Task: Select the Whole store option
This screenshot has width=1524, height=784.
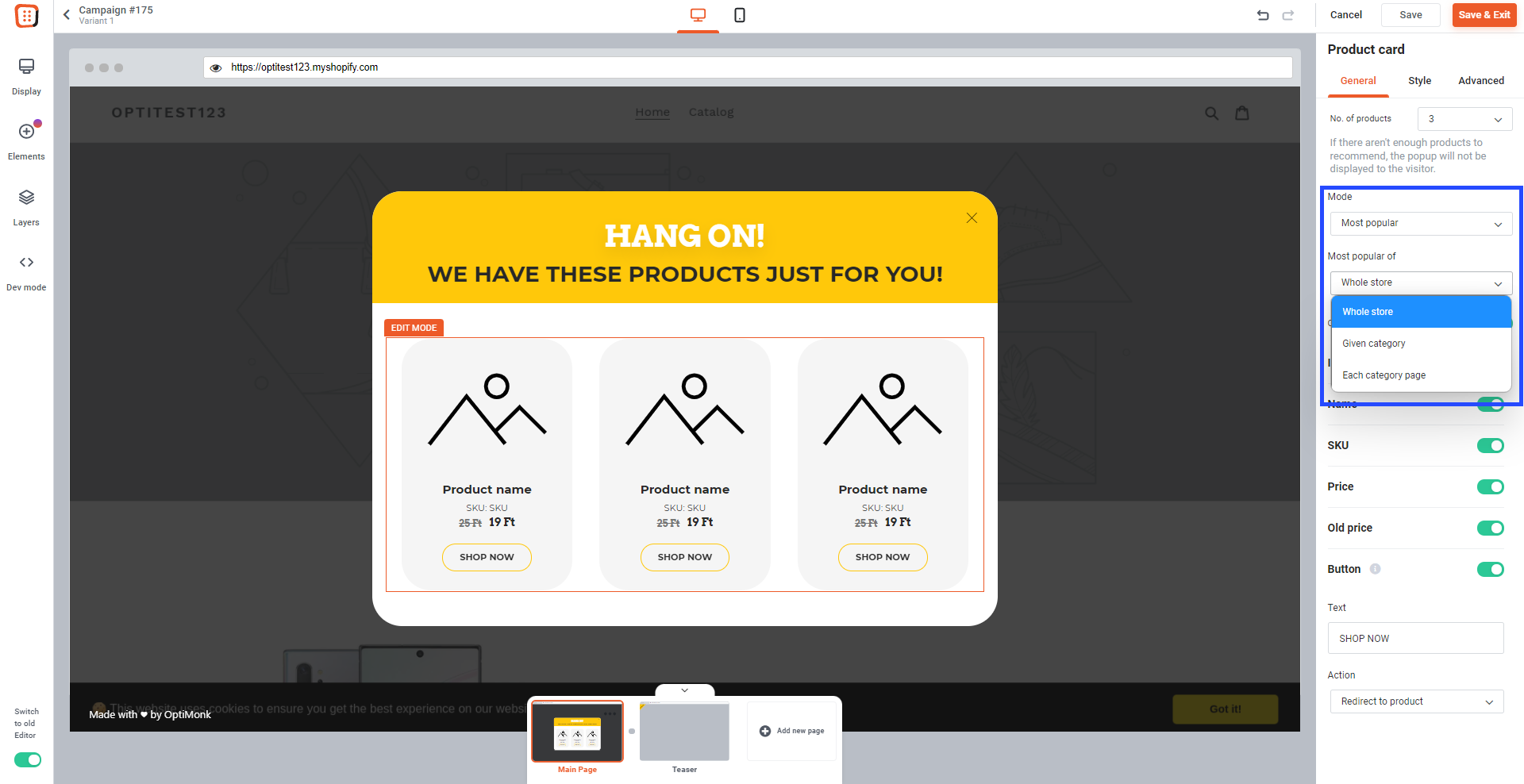Action: coord(1421,312)
